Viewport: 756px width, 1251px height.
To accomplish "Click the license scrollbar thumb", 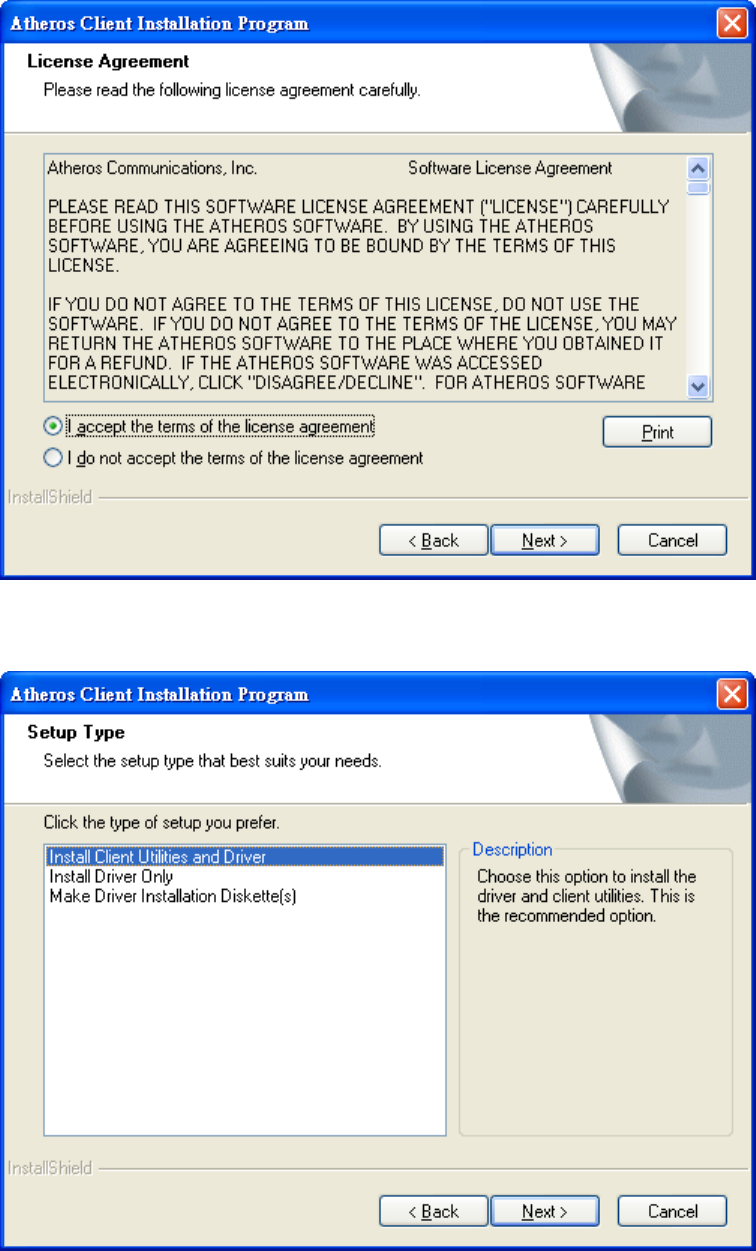I will click(x=699, y=186).
